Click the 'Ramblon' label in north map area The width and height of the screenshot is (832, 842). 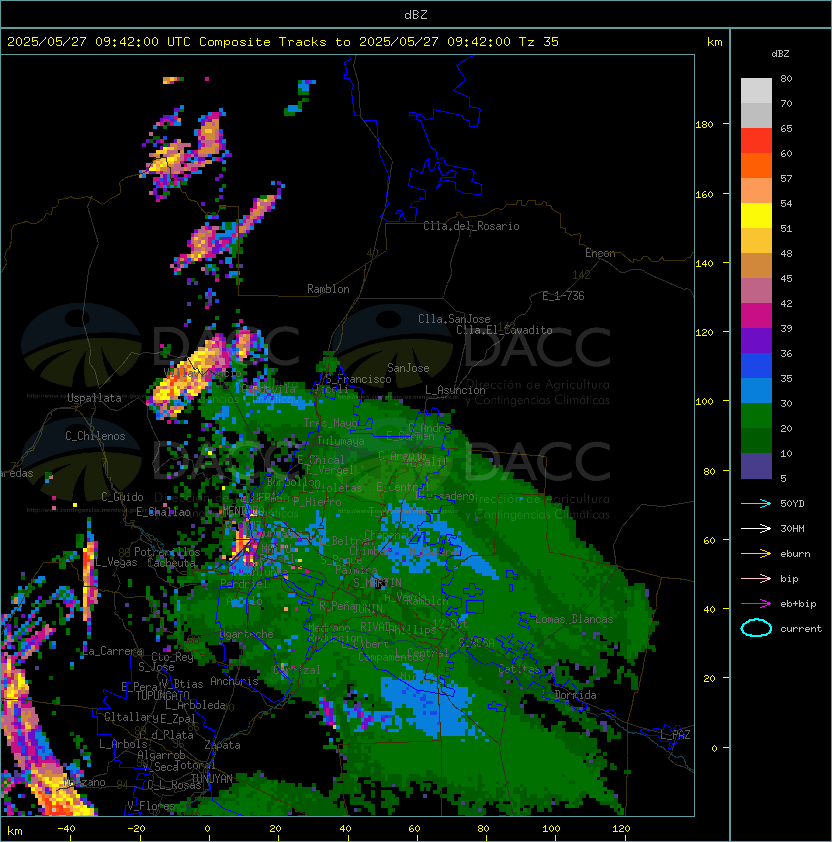[x=328, y=289]
